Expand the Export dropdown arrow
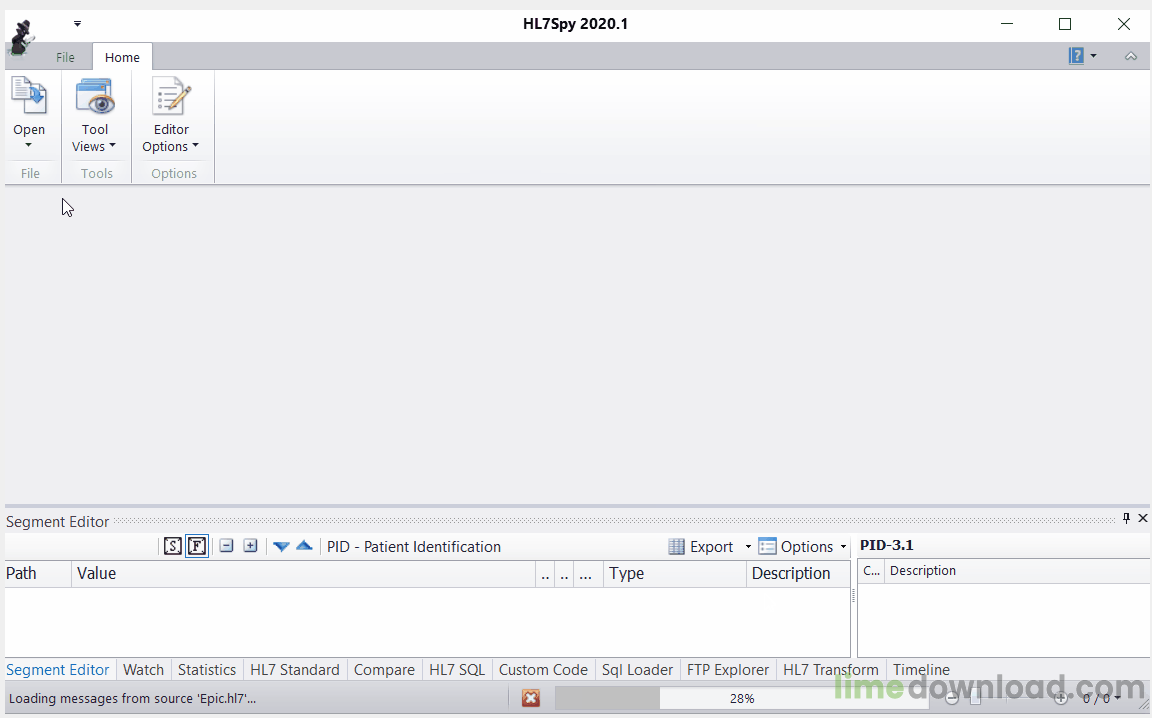Screen dimensions: 1152x718 748,547
